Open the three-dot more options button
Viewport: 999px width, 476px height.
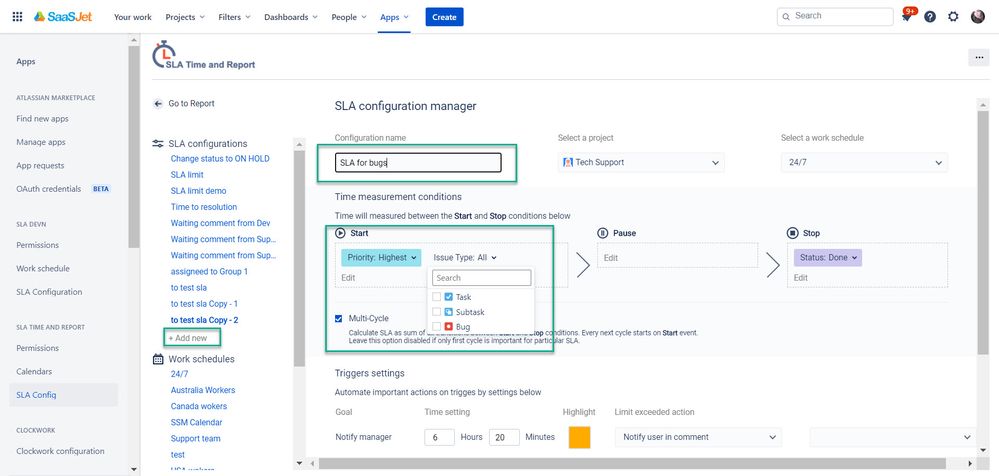click(x=978, y=57)
